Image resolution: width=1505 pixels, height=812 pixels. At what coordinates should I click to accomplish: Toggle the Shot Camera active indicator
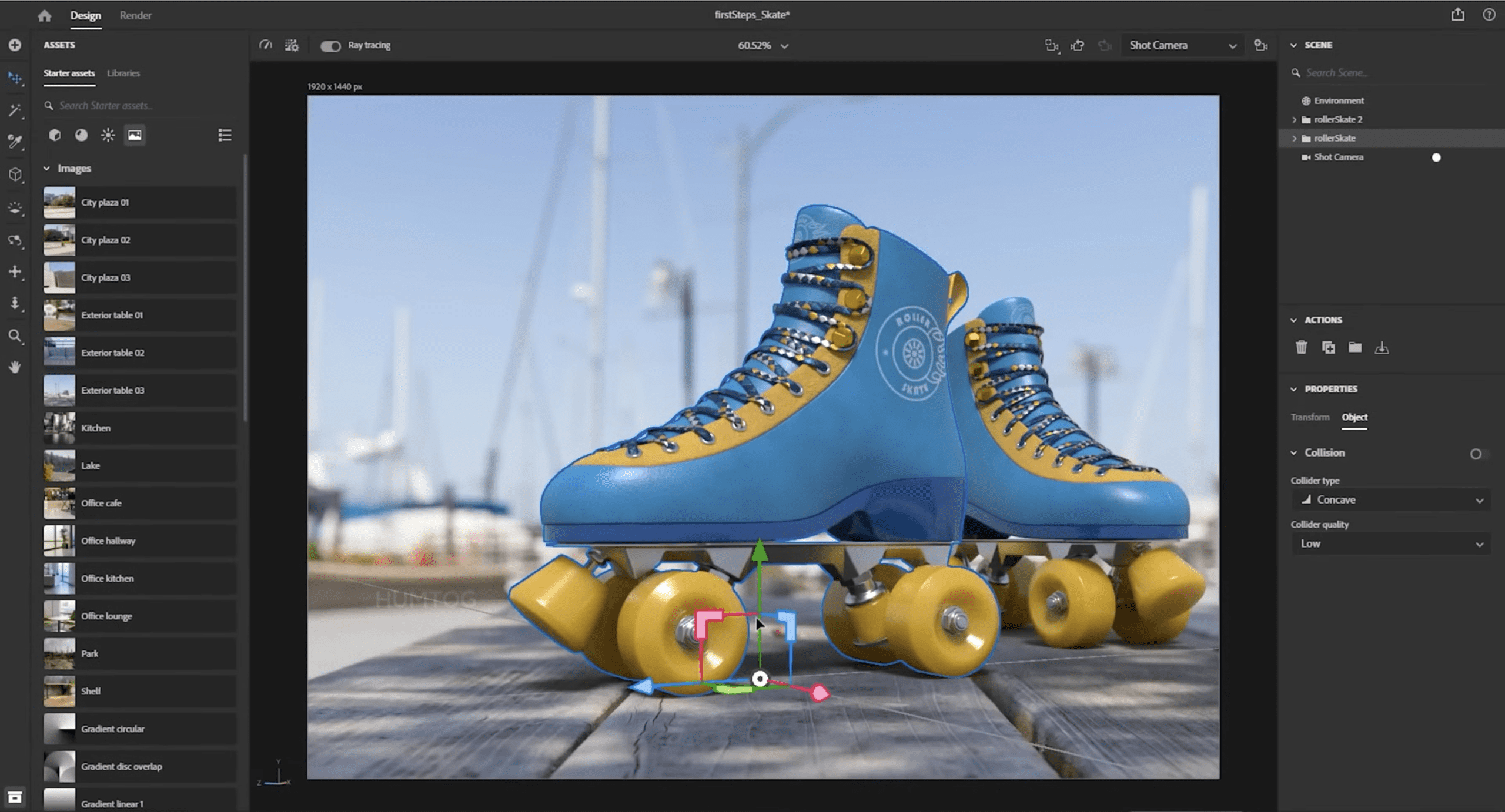(x=1436, y=157)
